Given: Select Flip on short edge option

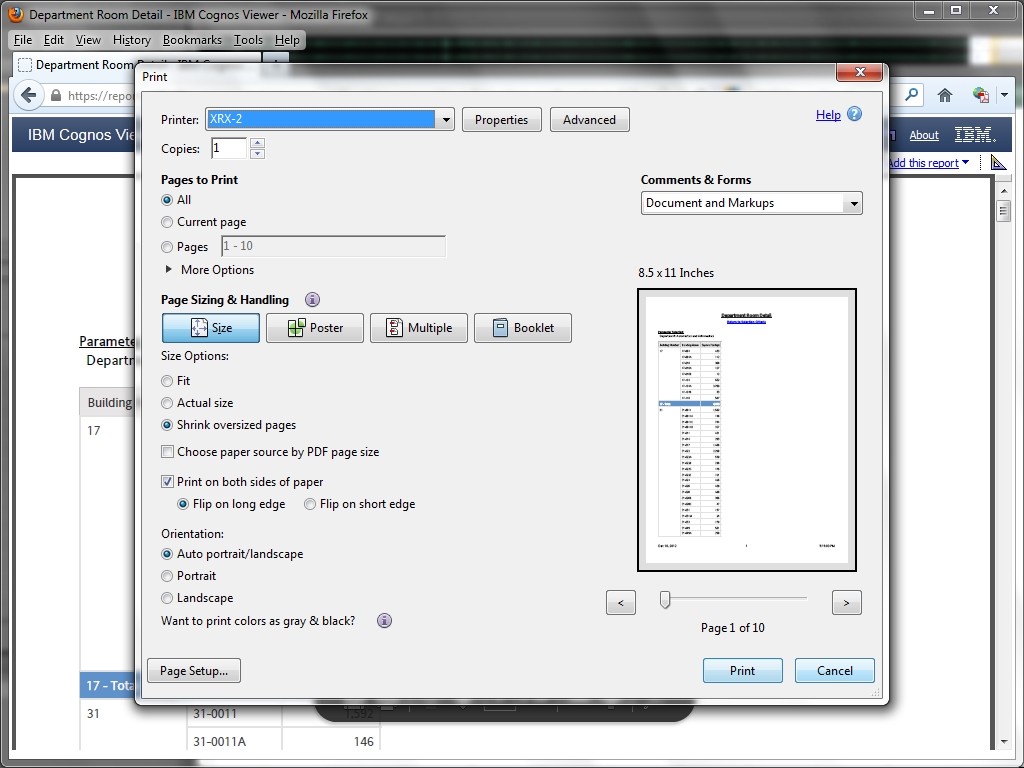Looking at the screenshot, I should click(x=310, y=504).
